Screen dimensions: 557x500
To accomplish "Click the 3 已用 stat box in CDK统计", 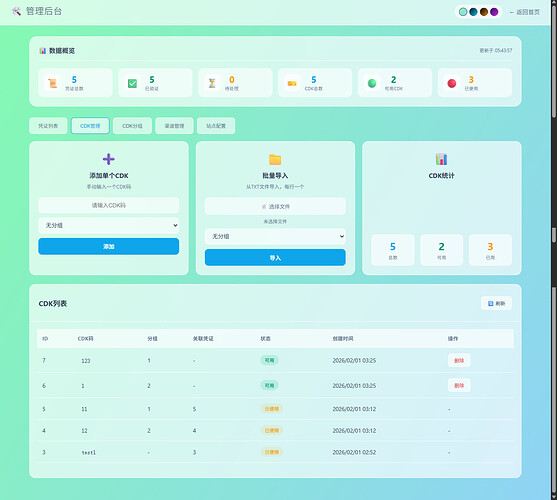I will [490, 250].
